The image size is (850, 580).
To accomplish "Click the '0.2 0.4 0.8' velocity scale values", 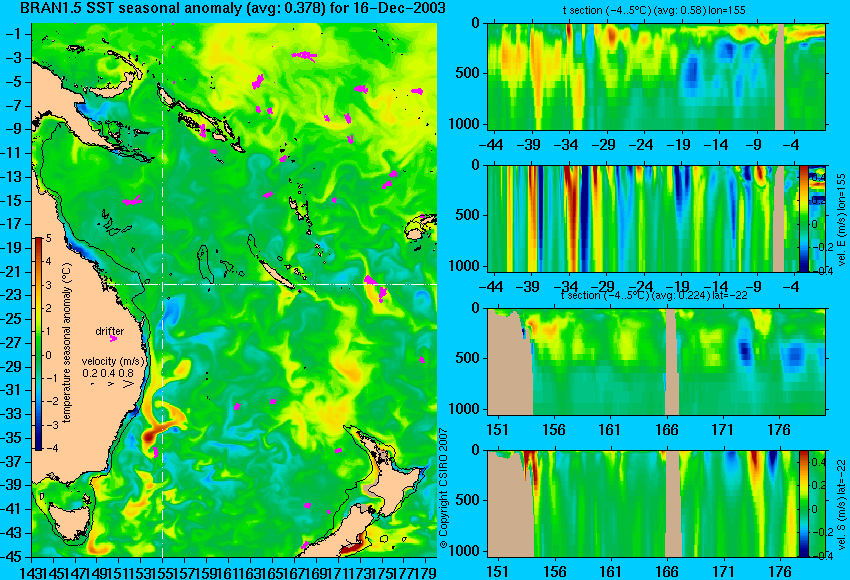I will click(x=108, y=373).
